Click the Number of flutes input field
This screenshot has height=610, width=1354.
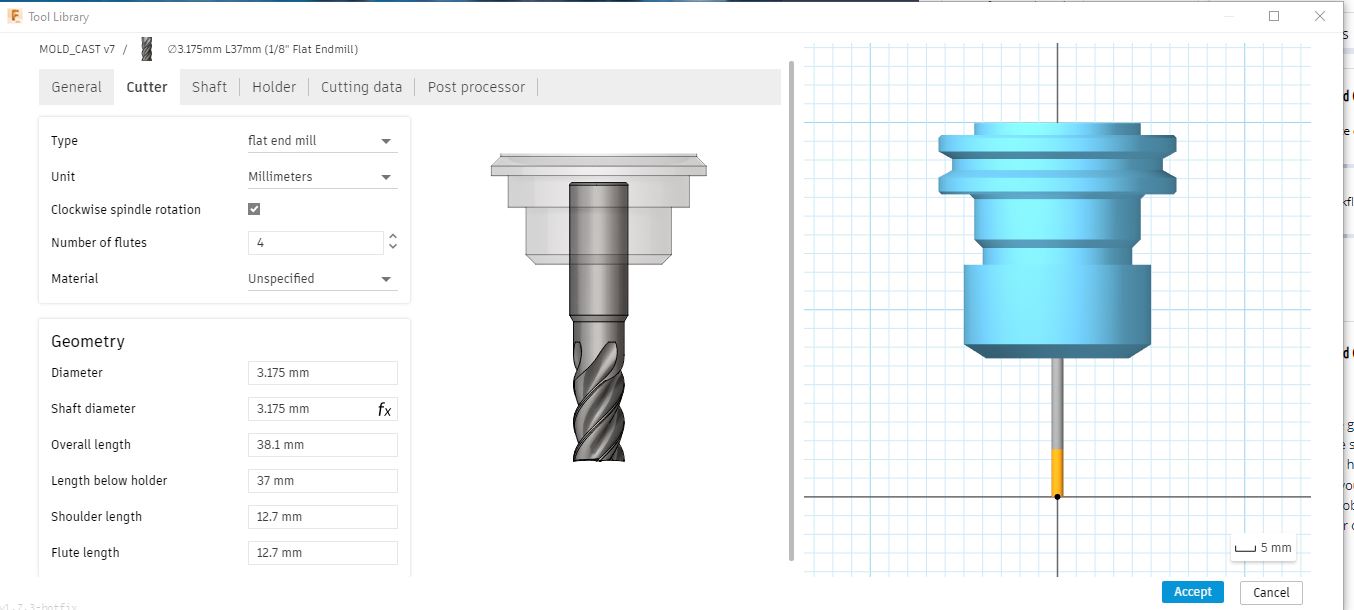click(x=315, y=243)
